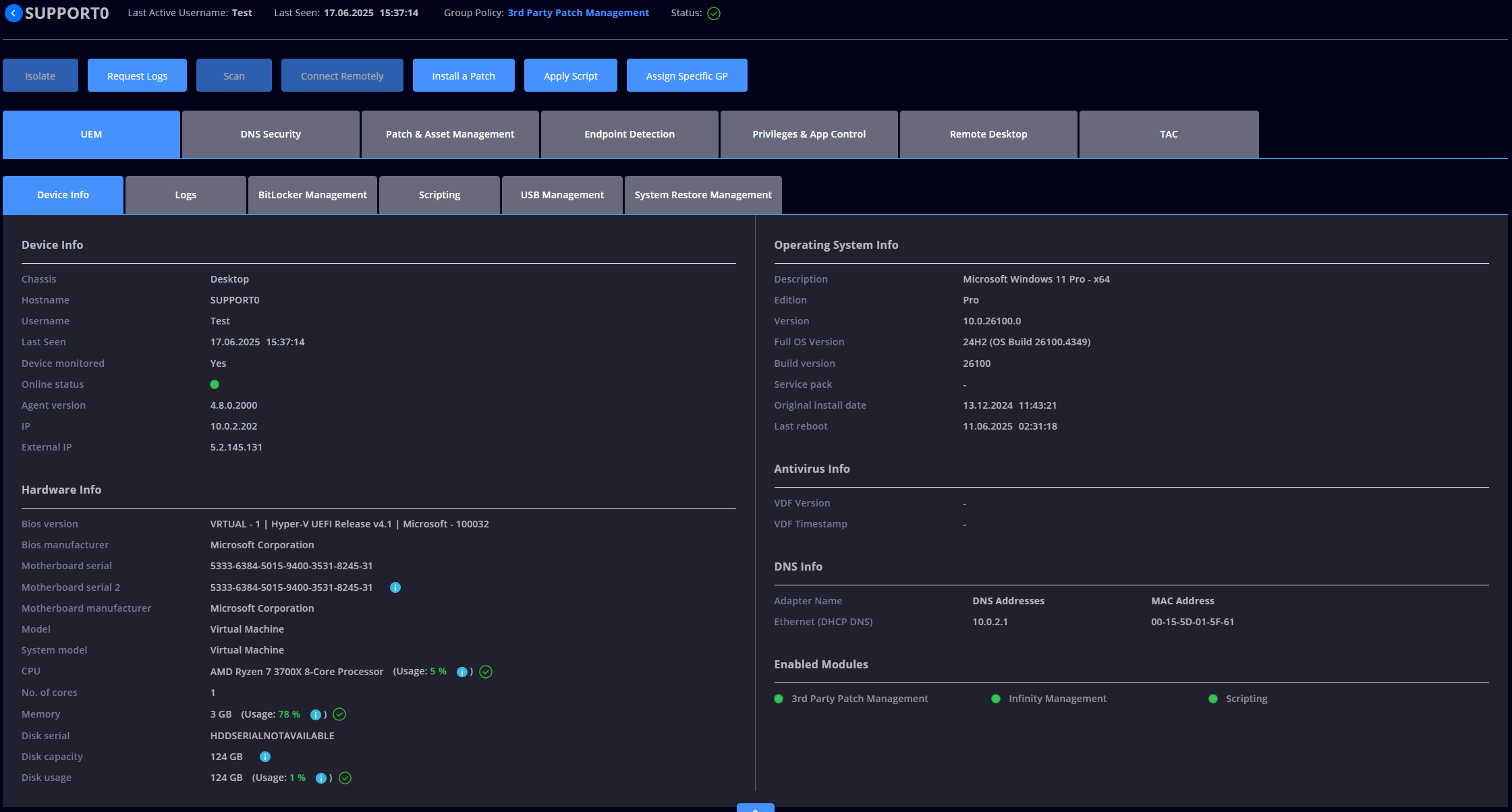Click the OS Version value 10.0.26100.0
The width and height of the screenshot is (1512, 812).
[991, 321]
